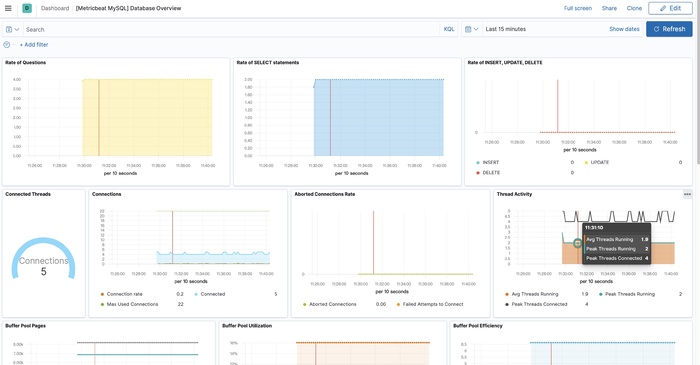Focus the Search query input field
Image resolution: width=700 pixels, height=365 pixels.
point(231,29)
